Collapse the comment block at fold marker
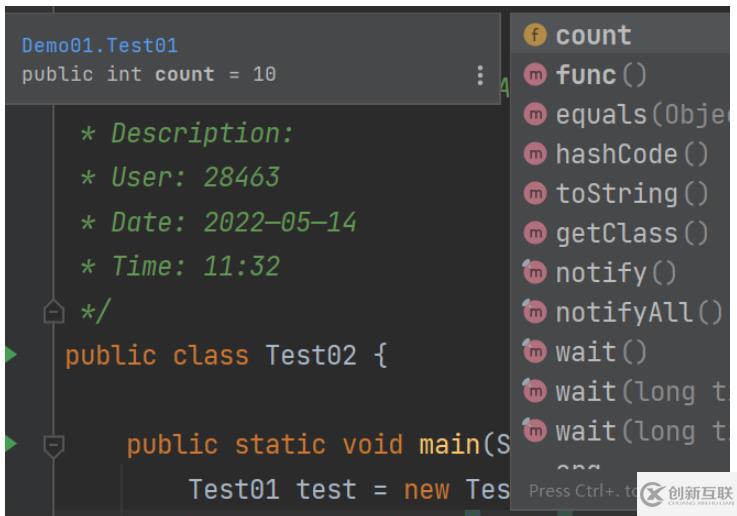Screen dimensions: 737x516 pyautogui.click(x=54, y=311)
